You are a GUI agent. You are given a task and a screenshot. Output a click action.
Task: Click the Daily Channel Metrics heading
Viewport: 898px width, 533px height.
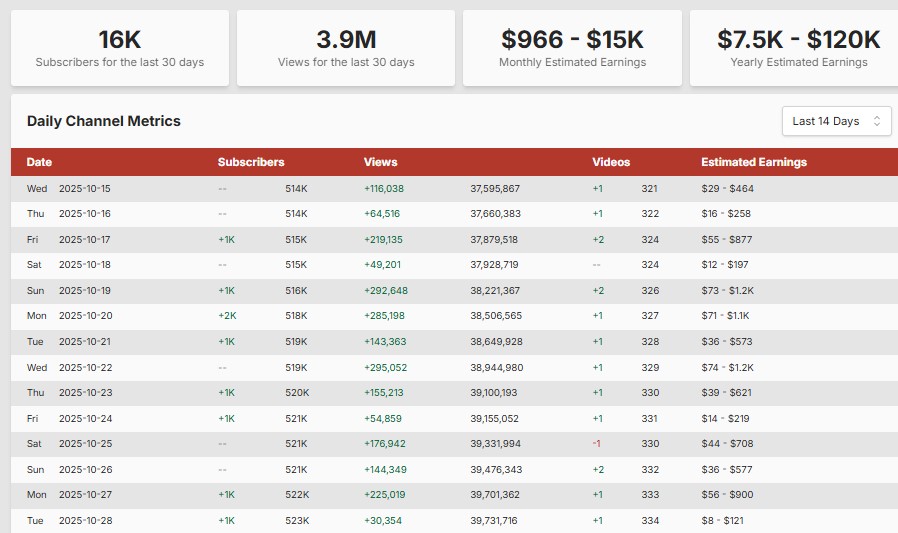pyautogui.click(x=104, y=121)
